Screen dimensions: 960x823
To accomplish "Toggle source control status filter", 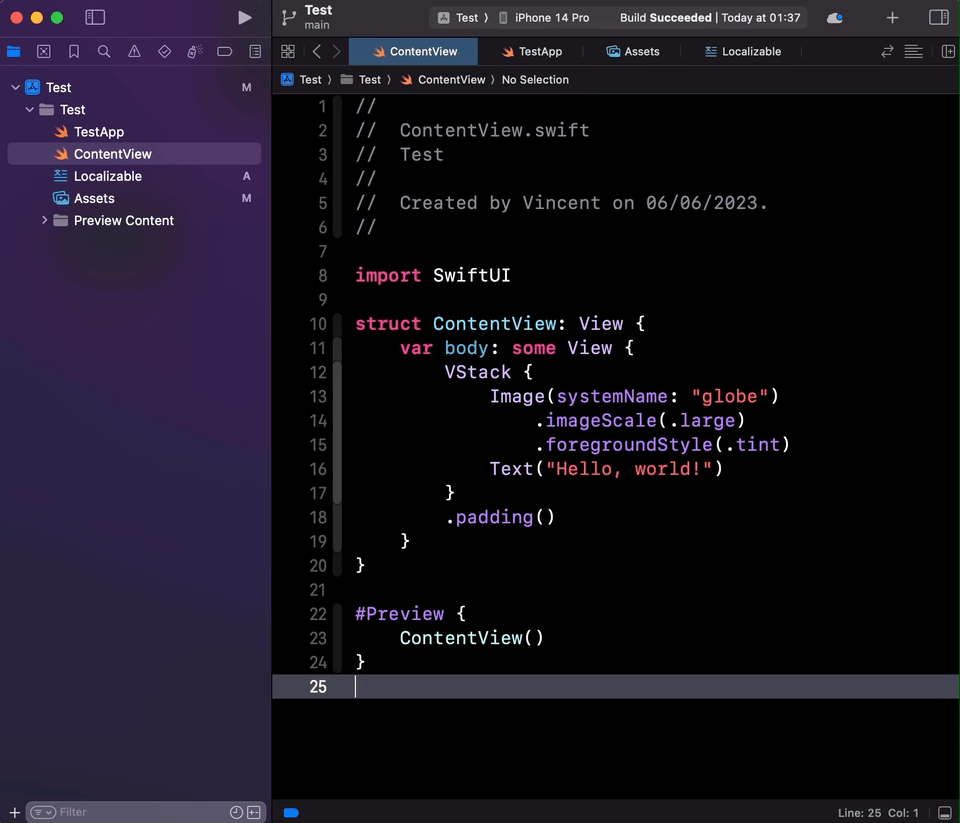I will pyautogui.click(x=253, y=812).
